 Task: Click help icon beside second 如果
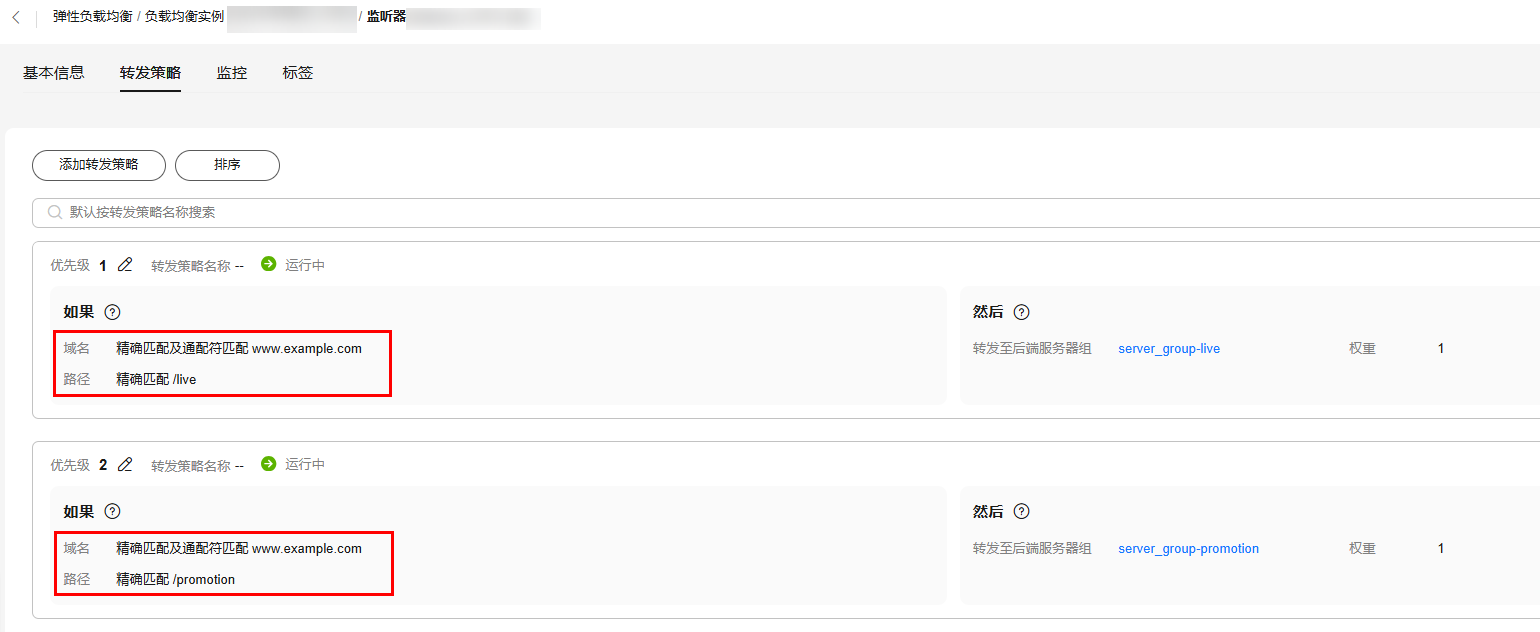click(112, 511)
